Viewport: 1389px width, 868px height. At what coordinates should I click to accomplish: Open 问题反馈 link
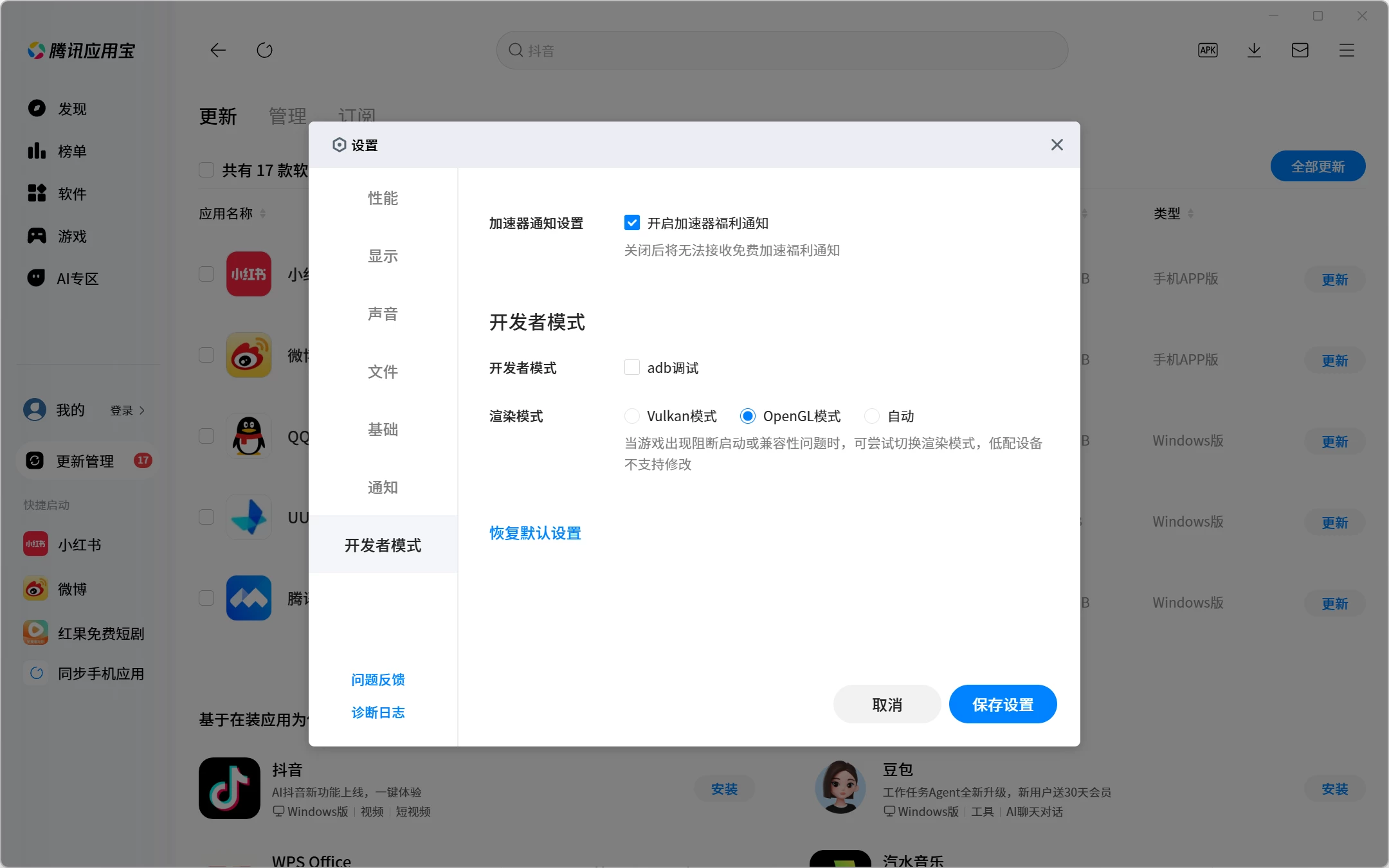click(378, 680)
